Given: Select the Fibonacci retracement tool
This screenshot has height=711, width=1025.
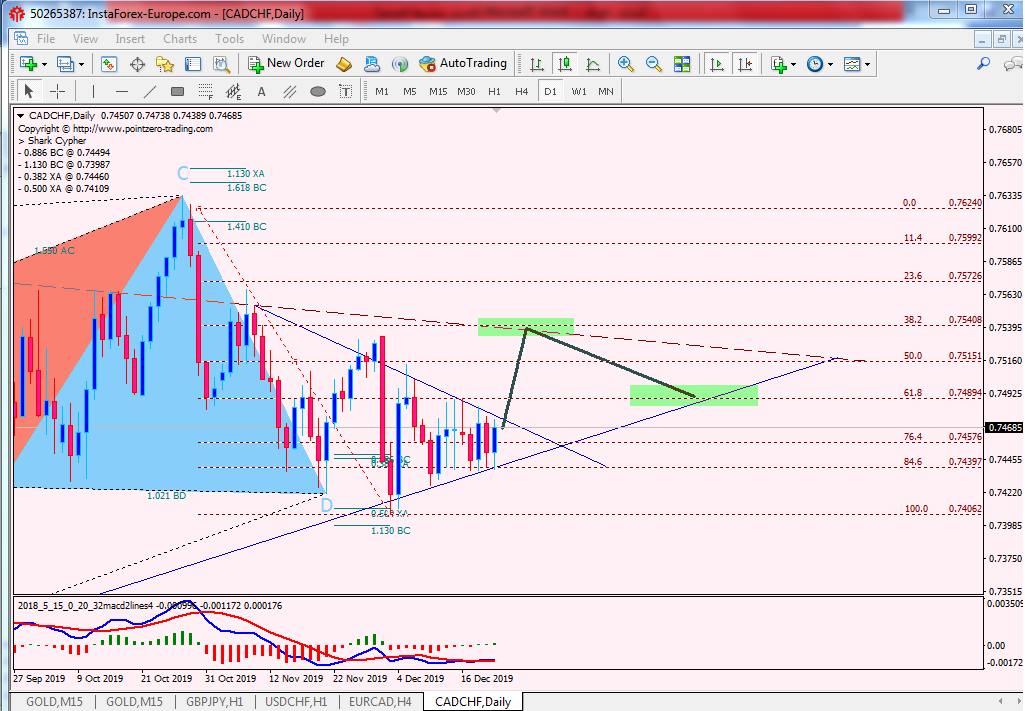Looking at the screenshot, I should tap(207, 92).
